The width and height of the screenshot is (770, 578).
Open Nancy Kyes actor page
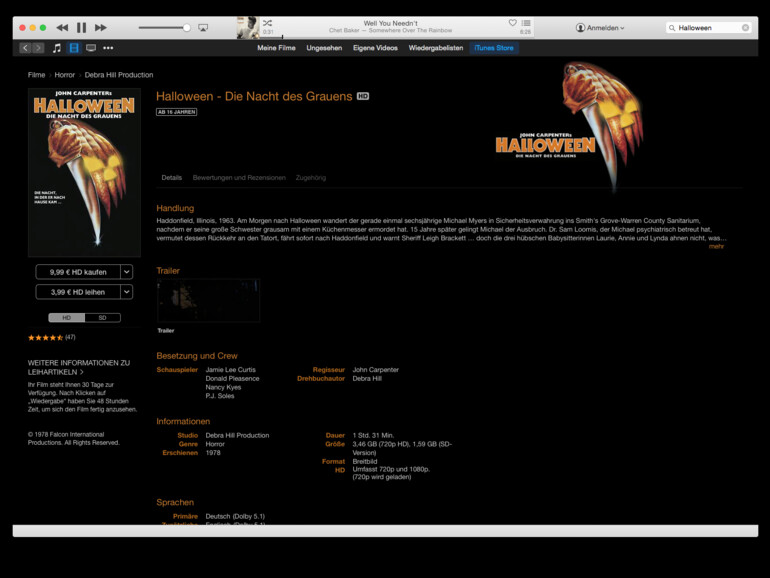pyautogui.click(x=223, y=387)
